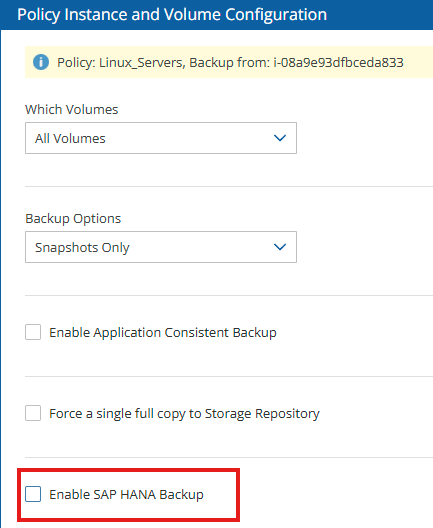
Task: Expand the All Volumes chevron arrow
Action: pyautogui.click(x=280, y=138)
